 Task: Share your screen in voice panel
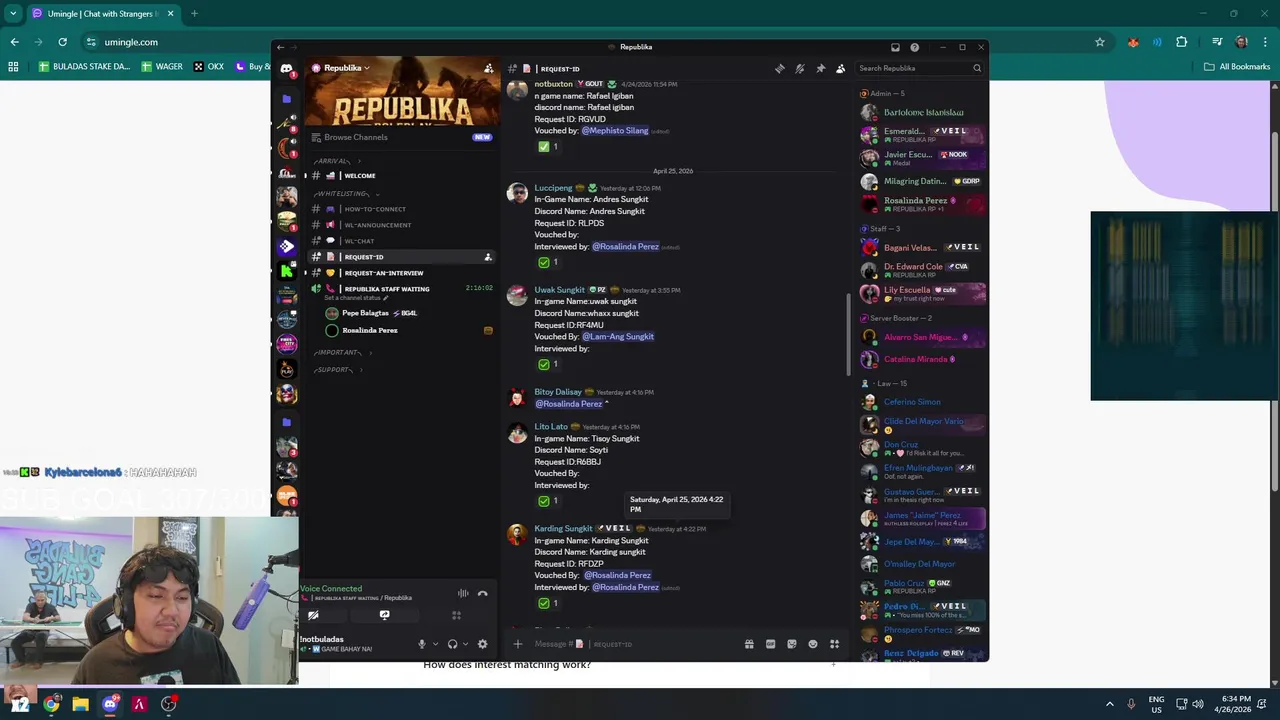[x=385, y=615]
